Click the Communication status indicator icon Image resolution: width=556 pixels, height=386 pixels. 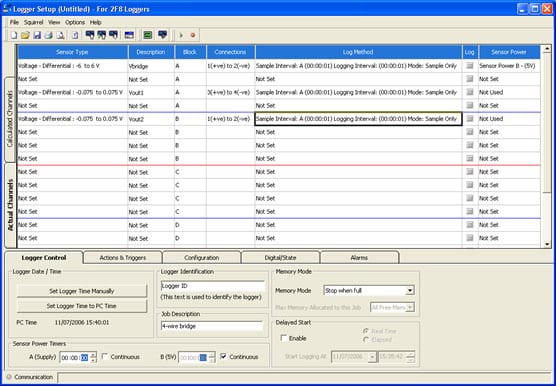pyautogui.click(x=9, y=377)
